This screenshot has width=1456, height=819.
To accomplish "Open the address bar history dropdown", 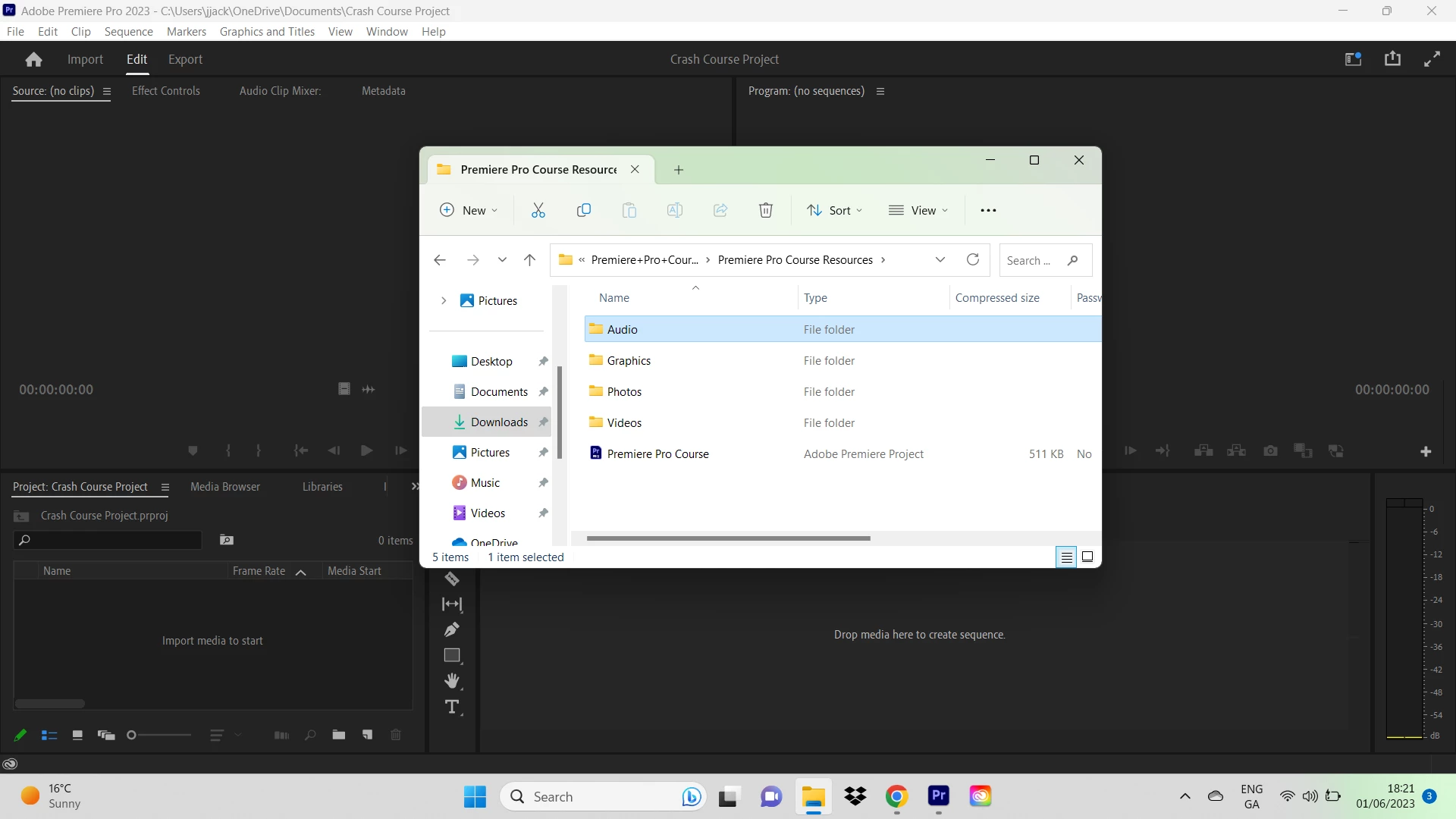I will pos(940,260).
